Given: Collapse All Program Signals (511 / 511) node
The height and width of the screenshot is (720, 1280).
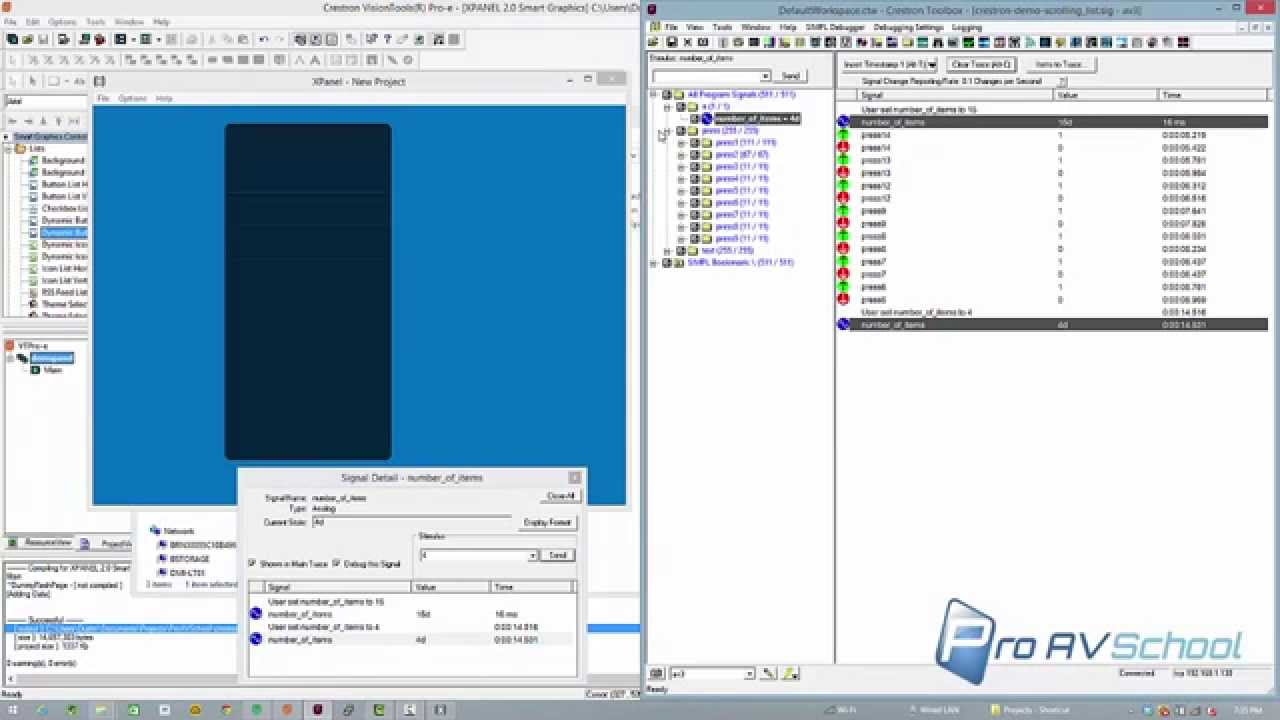Looking at the screenshot, I should pyautogui.click(x=653, y=95).
